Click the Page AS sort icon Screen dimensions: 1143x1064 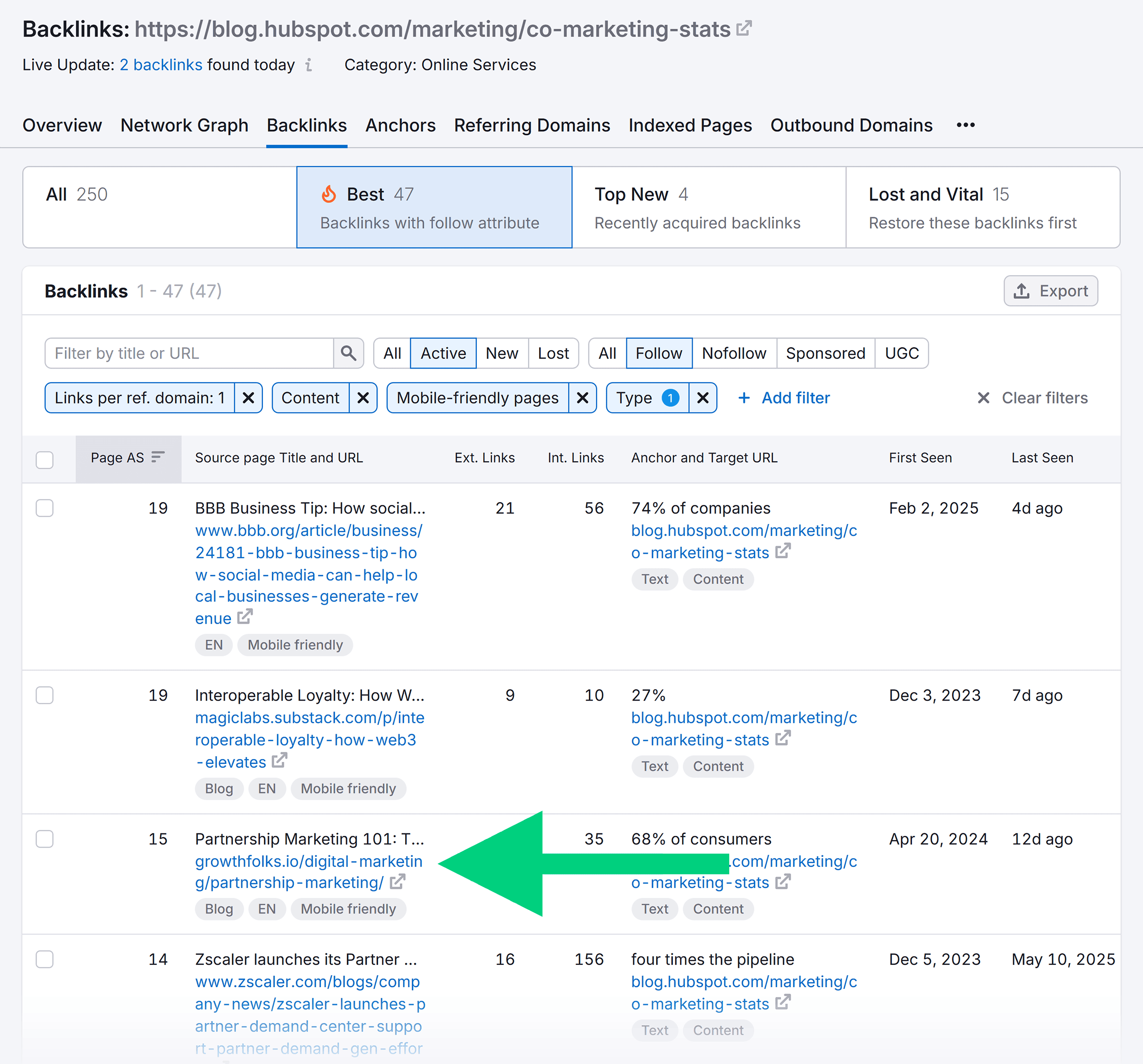[158, 457]
